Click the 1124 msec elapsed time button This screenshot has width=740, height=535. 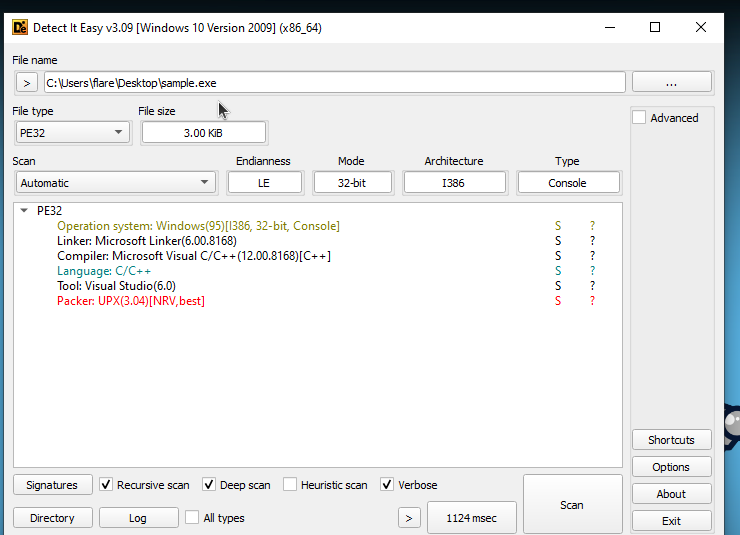pos(472,518)
